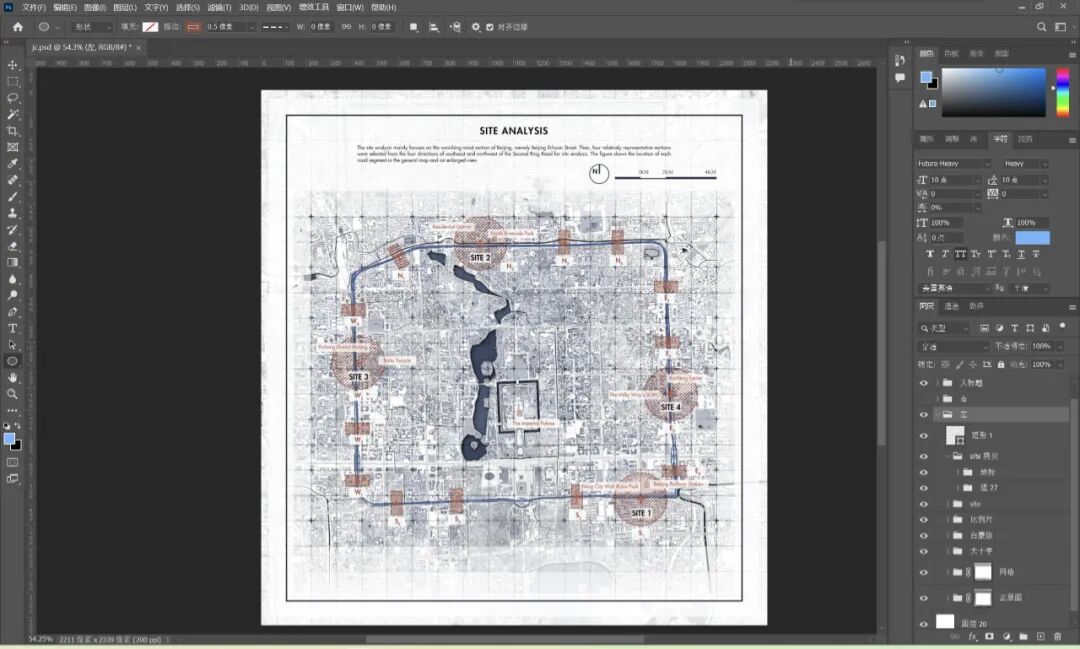Viewport: 1080px width, 649px height.
Task: Select the Blur tool
Action: click(x=12, y=279)
